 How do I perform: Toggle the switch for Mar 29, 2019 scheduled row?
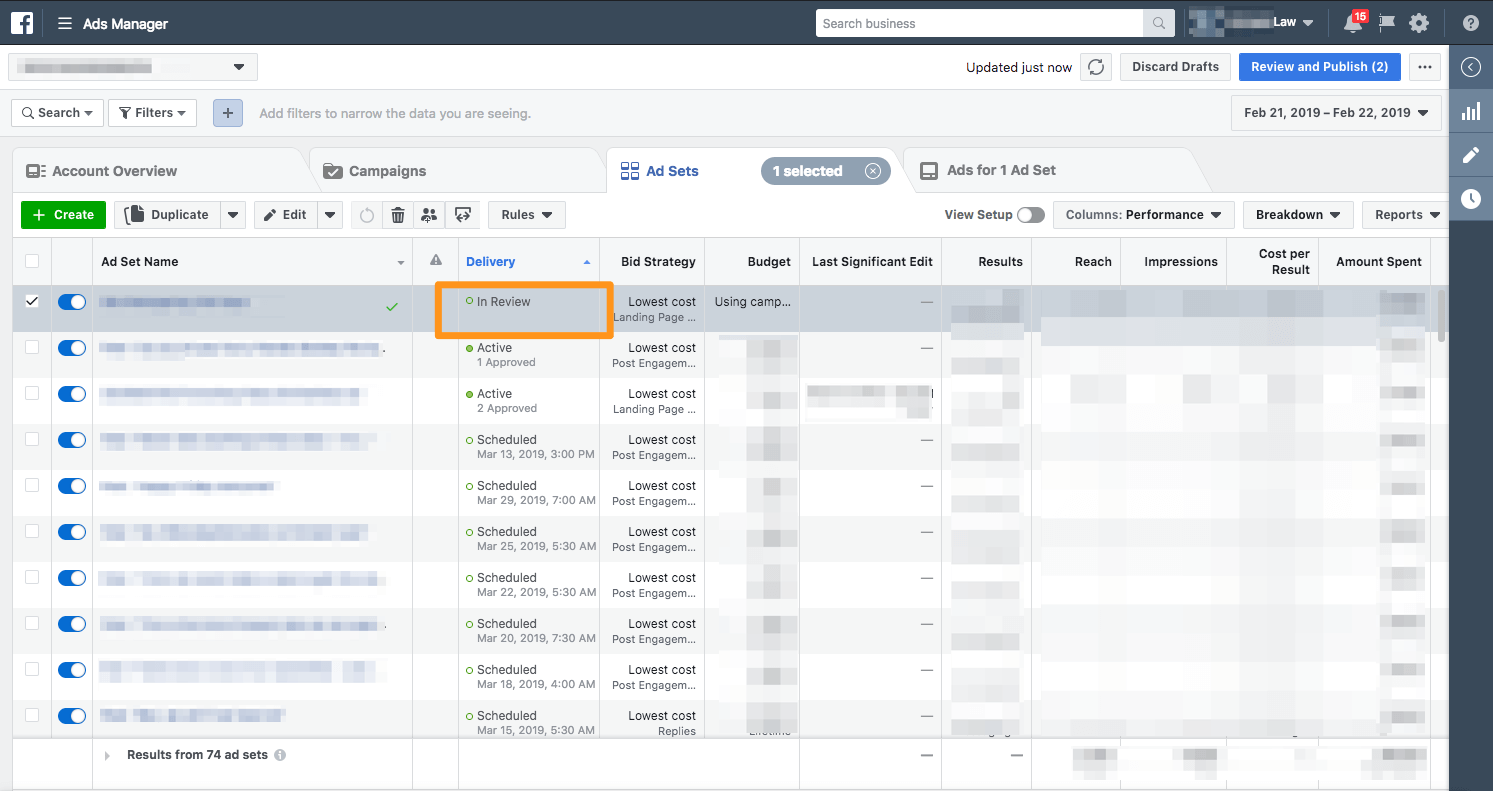pyautogui.click(x=72, y=486)
